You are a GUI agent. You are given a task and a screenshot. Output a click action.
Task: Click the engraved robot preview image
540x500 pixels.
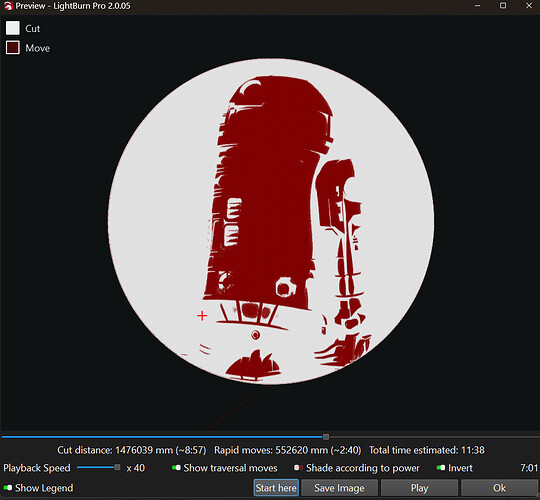(271, 221)
